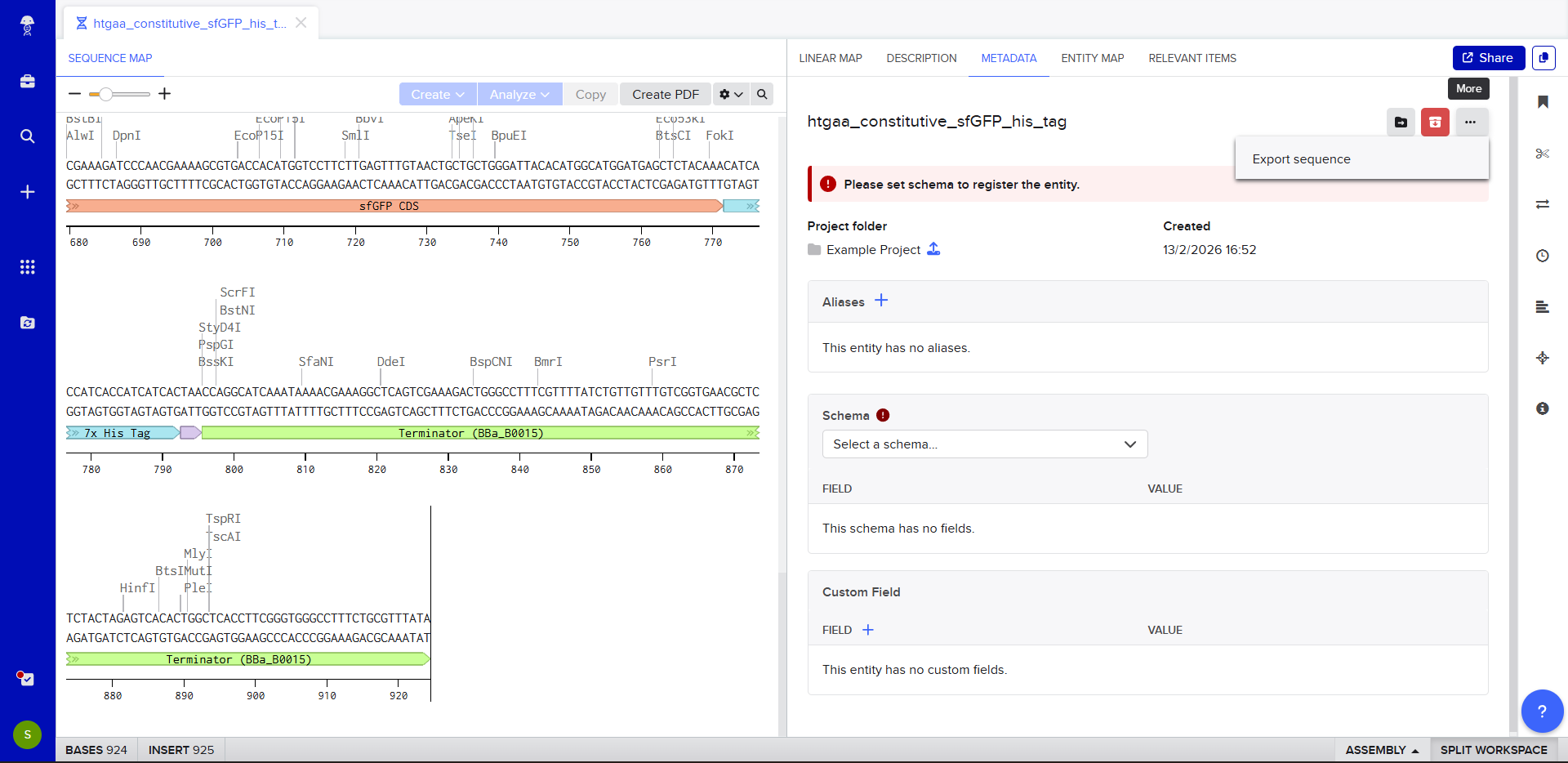1568x763 pixels.
Task: Search the sequence with magnifier button
Action: point(762,94)
